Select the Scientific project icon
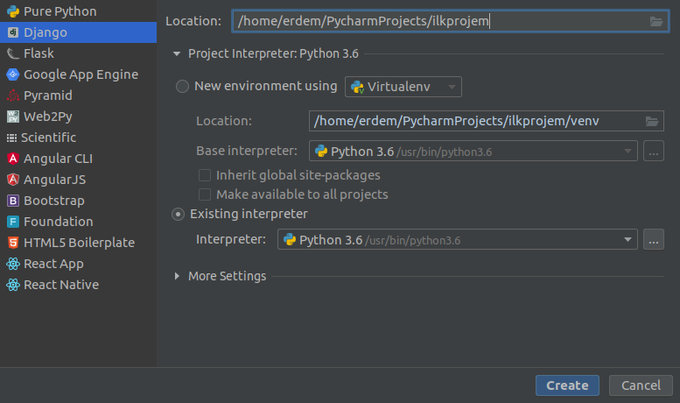 click(x=12, y=138)
